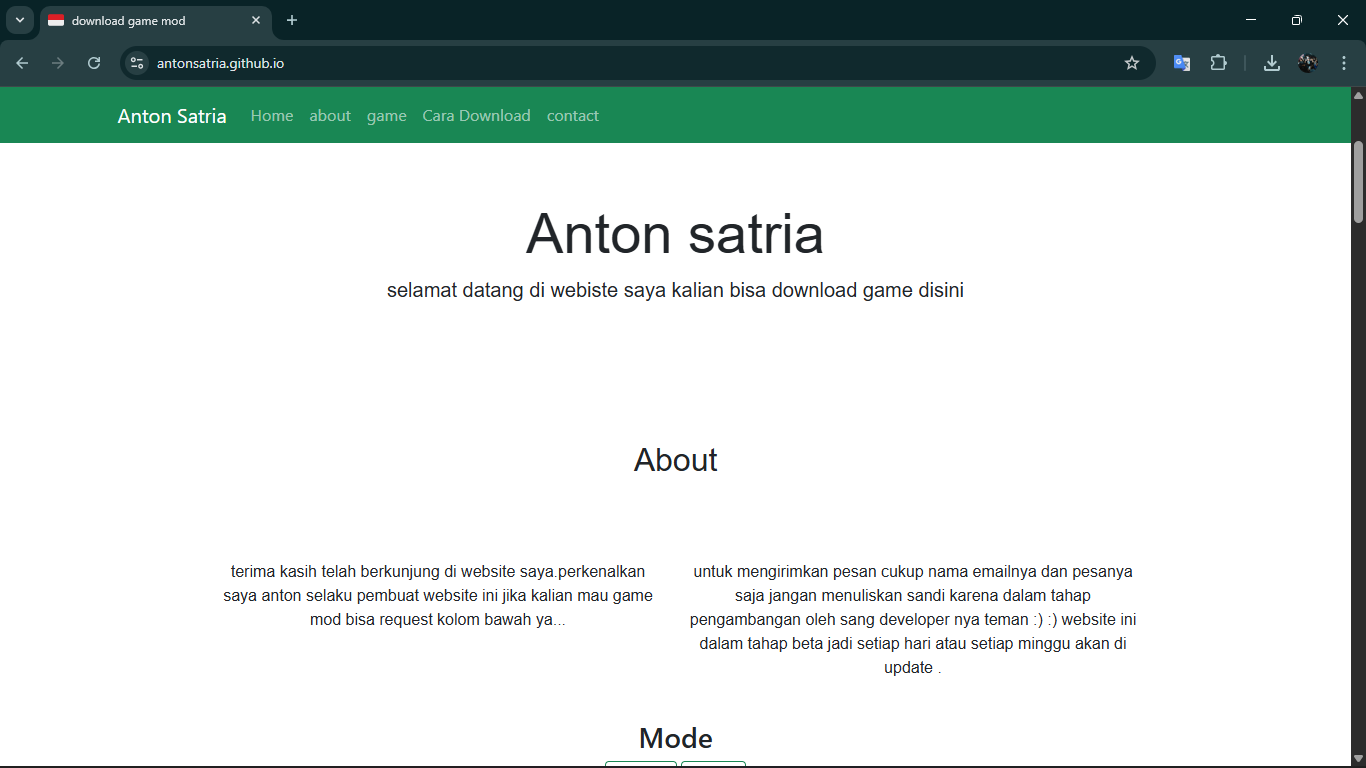Expand the tab search dropdown
This screenshot has height=768, width=1366.
(20, 20)
